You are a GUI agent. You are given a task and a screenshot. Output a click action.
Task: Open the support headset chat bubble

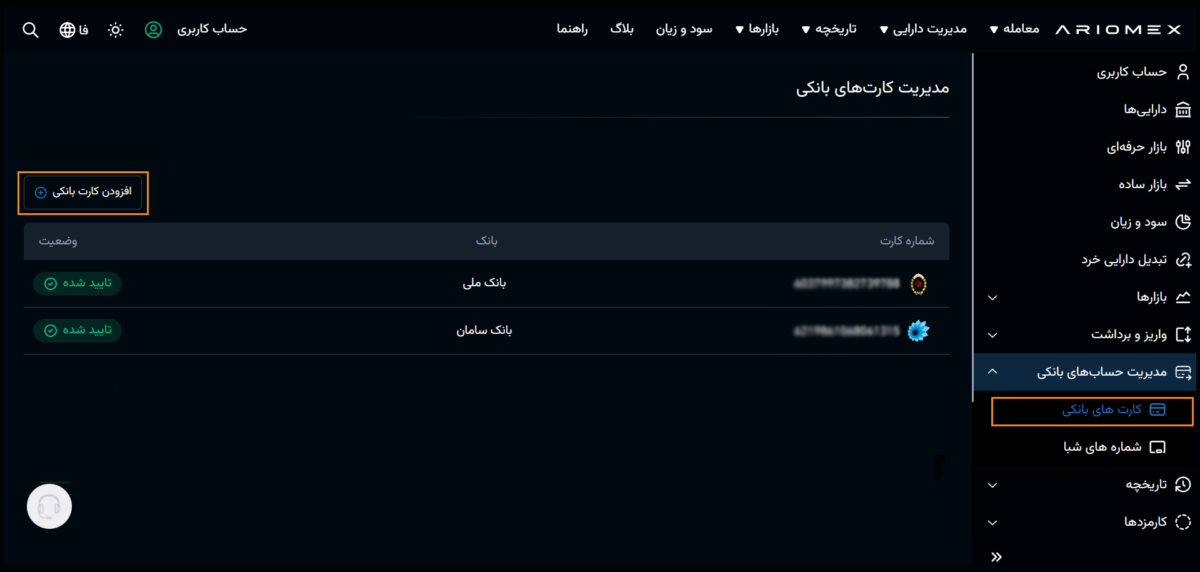coord(49,507)
